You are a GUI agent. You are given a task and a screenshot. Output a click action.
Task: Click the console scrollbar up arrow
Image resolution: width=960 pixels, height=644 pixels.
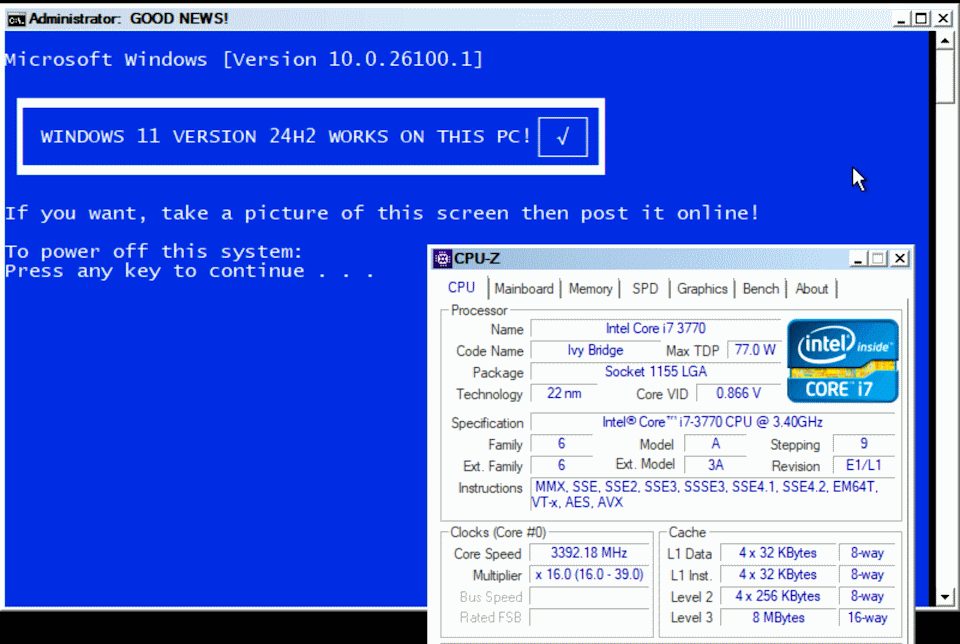[x=945, y=41]
